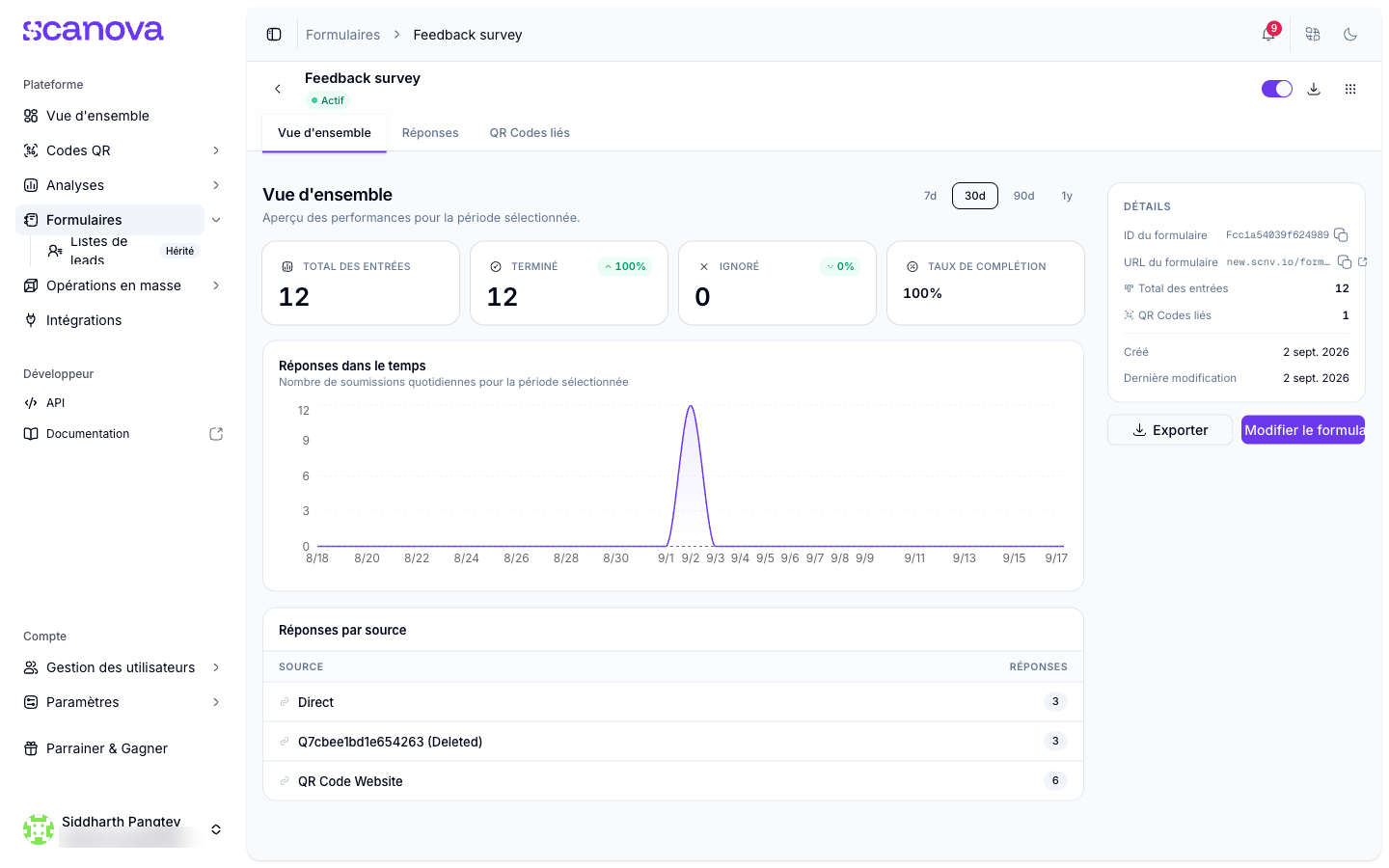
Task: Click the QR Code Website source row
Action: point(673,781)
